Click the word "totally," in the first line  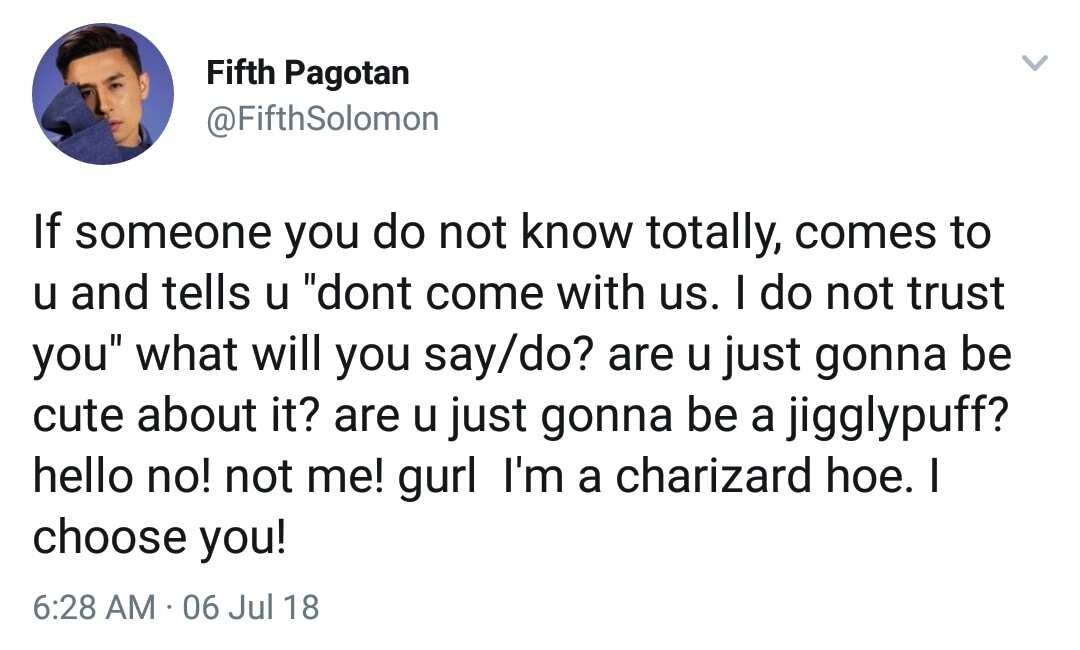point(714,234)
